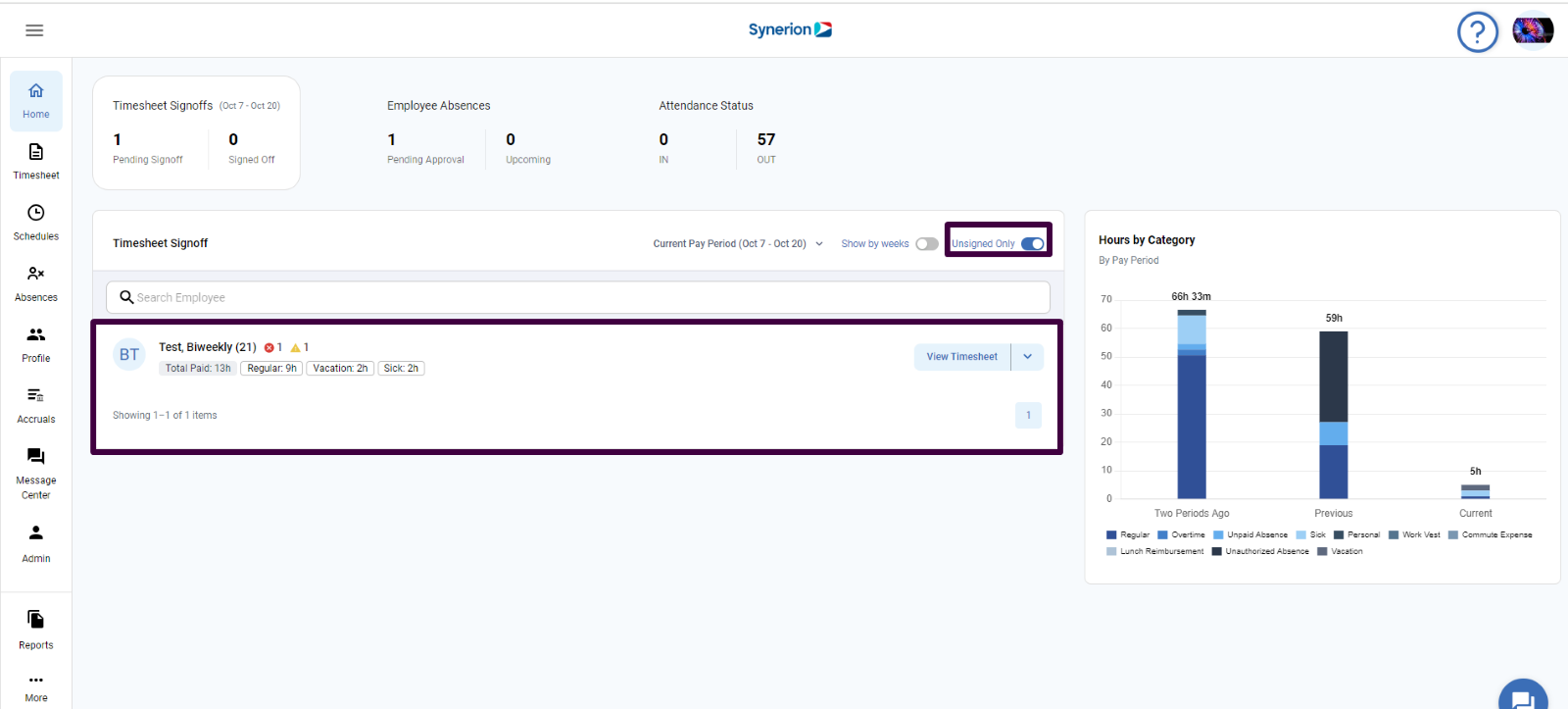Go to page 1 of results
The height and width of the screenshot is (709, 1568).
pyautogui.click(x=1028, y=415)
